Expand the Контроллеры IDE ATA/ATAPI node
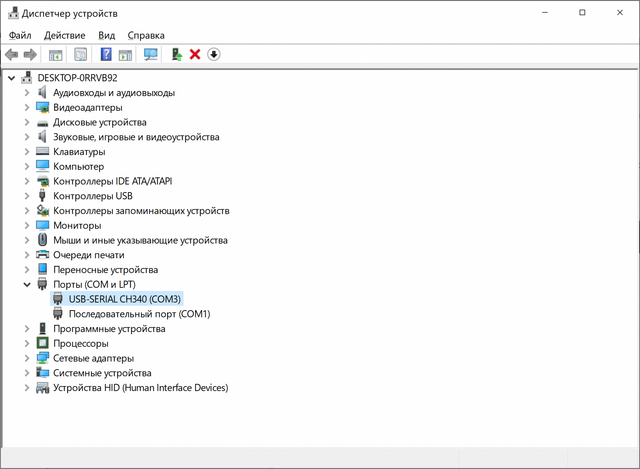The image size is (640, 469). [27, 181]
